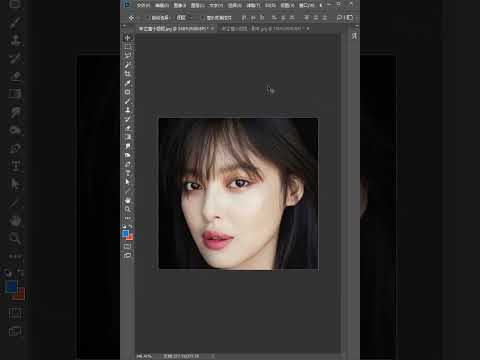This screenshot has width=480, height=360.
Task: Expand the right panel dock double-arrow
Action: point(357,26)
